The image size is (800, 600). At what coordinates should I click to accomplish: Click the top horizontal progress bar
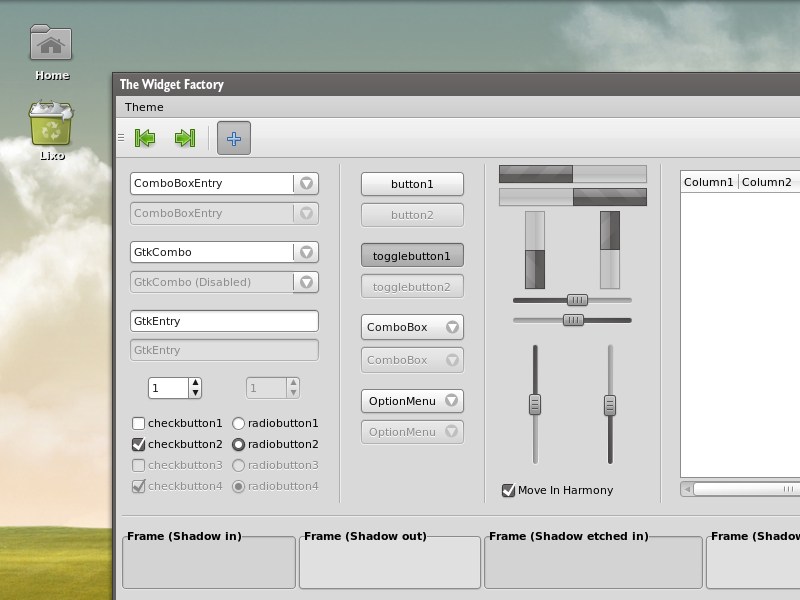(573, 174)
